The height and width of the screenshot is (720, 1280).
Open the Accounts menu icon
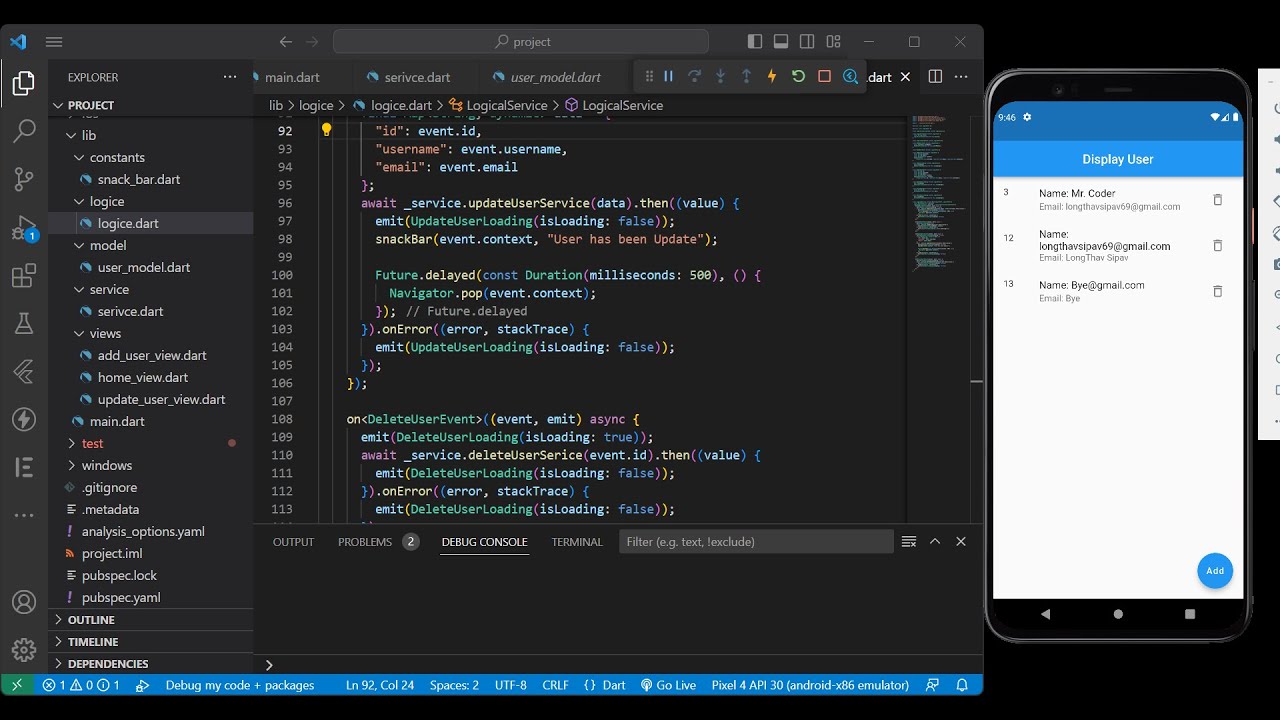coord(24,603)
